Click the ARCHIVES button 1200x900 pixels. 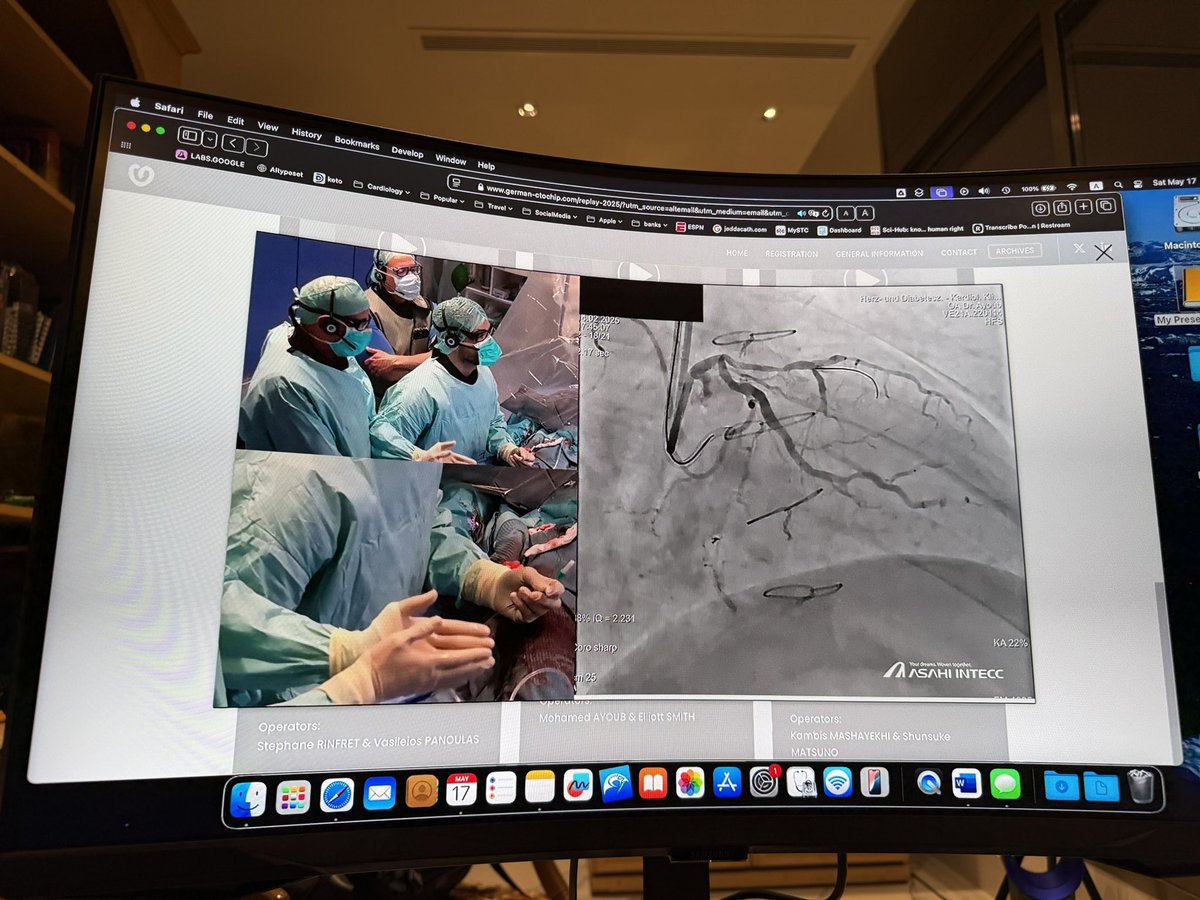tap(1014, 251)
